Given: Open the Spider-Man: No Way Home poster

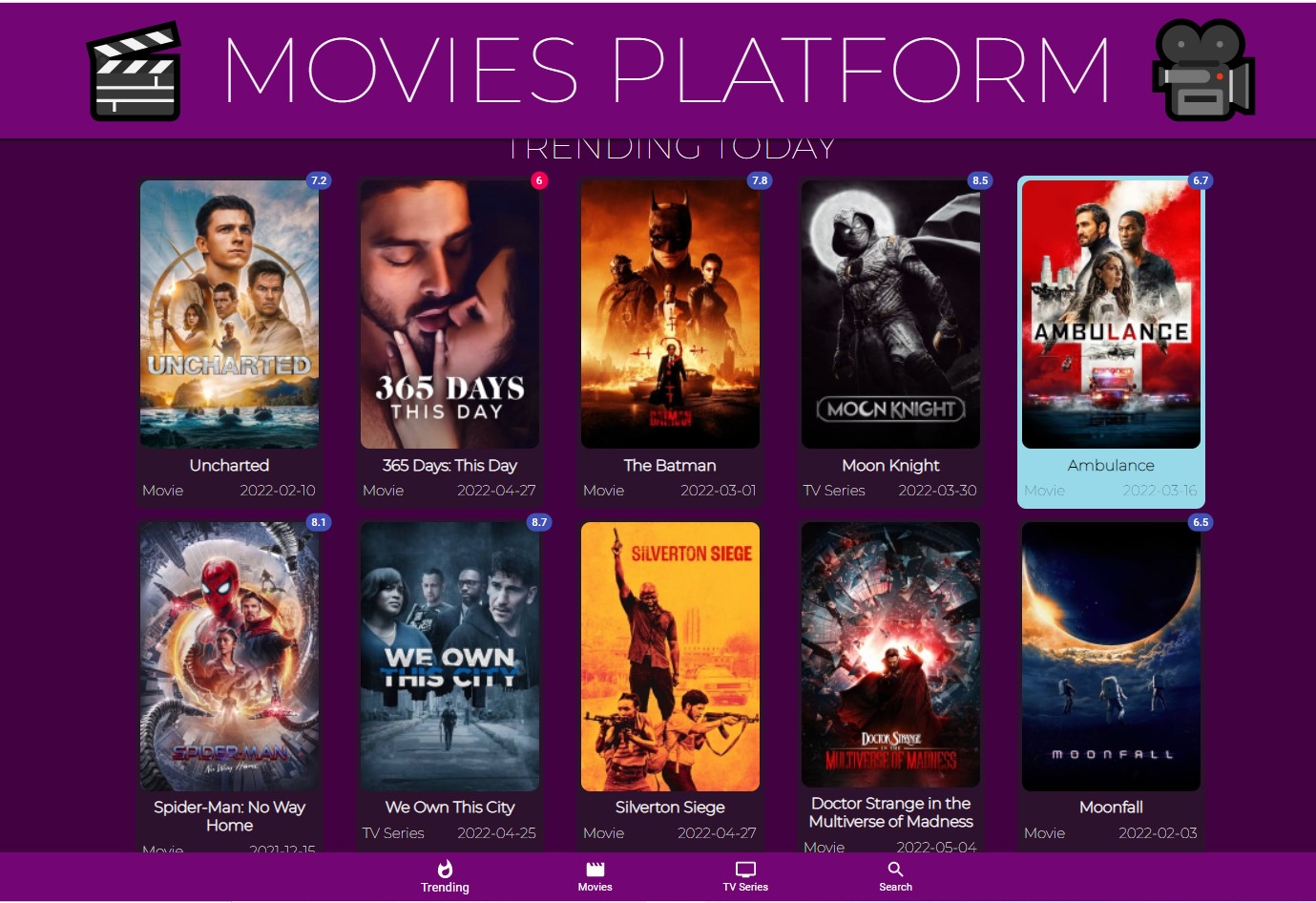Looking at the screenshot, I should 229,657.
